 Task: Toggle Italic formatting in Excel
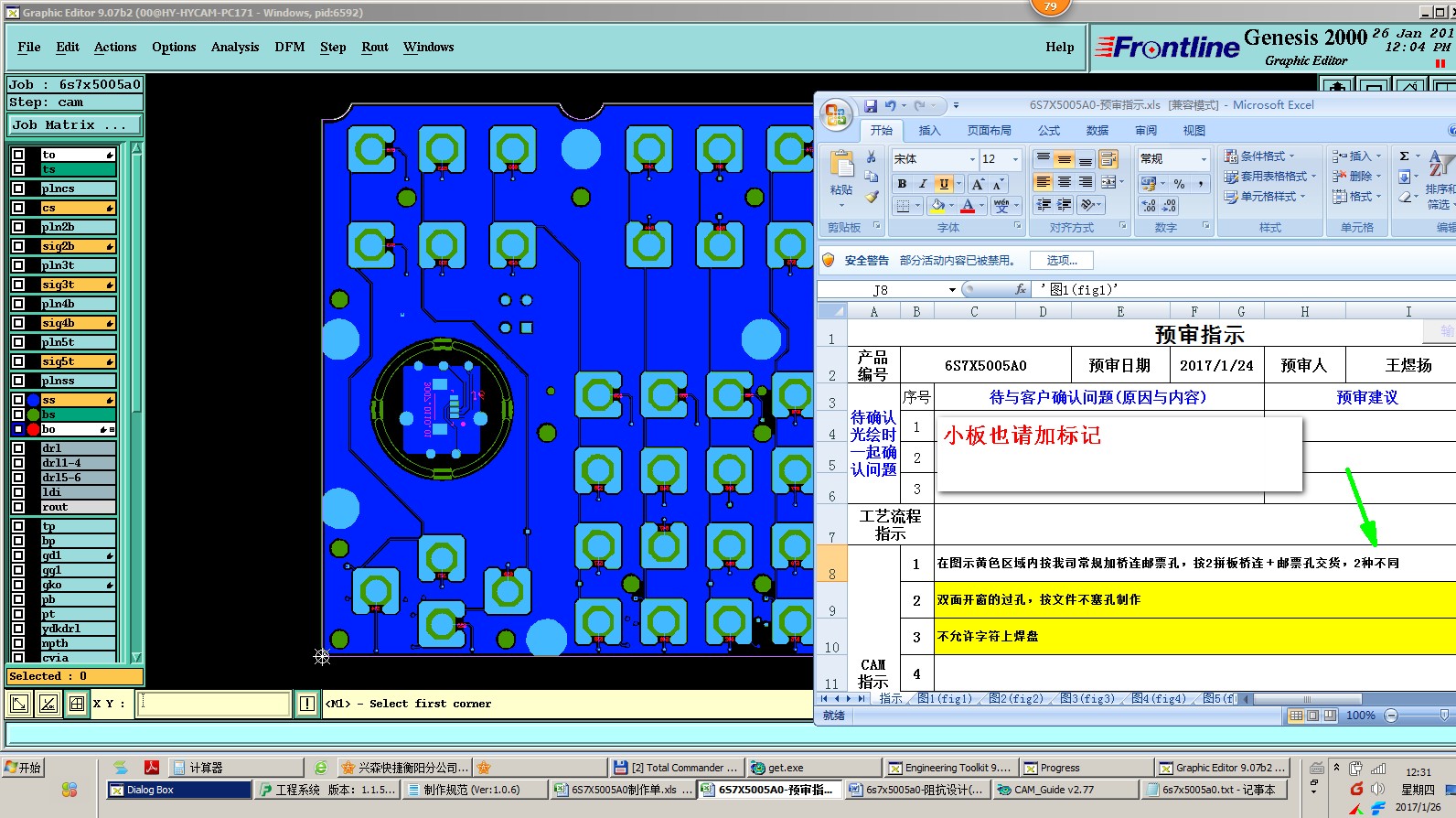click(923, 184)
